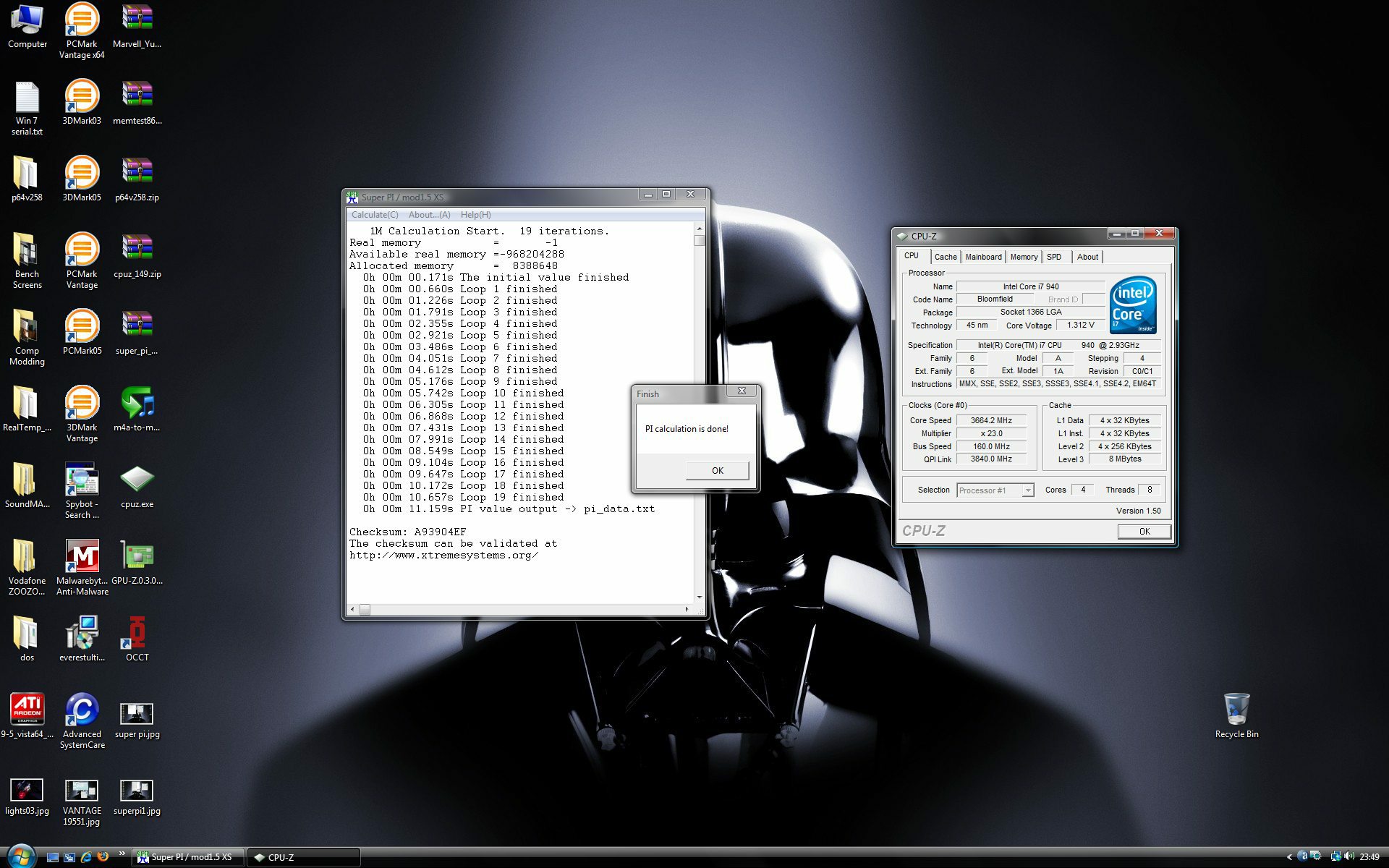Select the p64v258.zip archive icon
The height and width of the screenshot is (868, 1389).
click(x=137, y=179)
